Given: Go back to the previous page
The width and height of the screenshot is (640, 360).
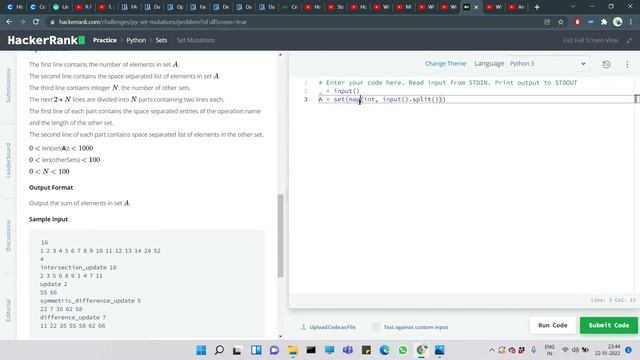Looking at the screenshot, I should (x=9, y=22).
